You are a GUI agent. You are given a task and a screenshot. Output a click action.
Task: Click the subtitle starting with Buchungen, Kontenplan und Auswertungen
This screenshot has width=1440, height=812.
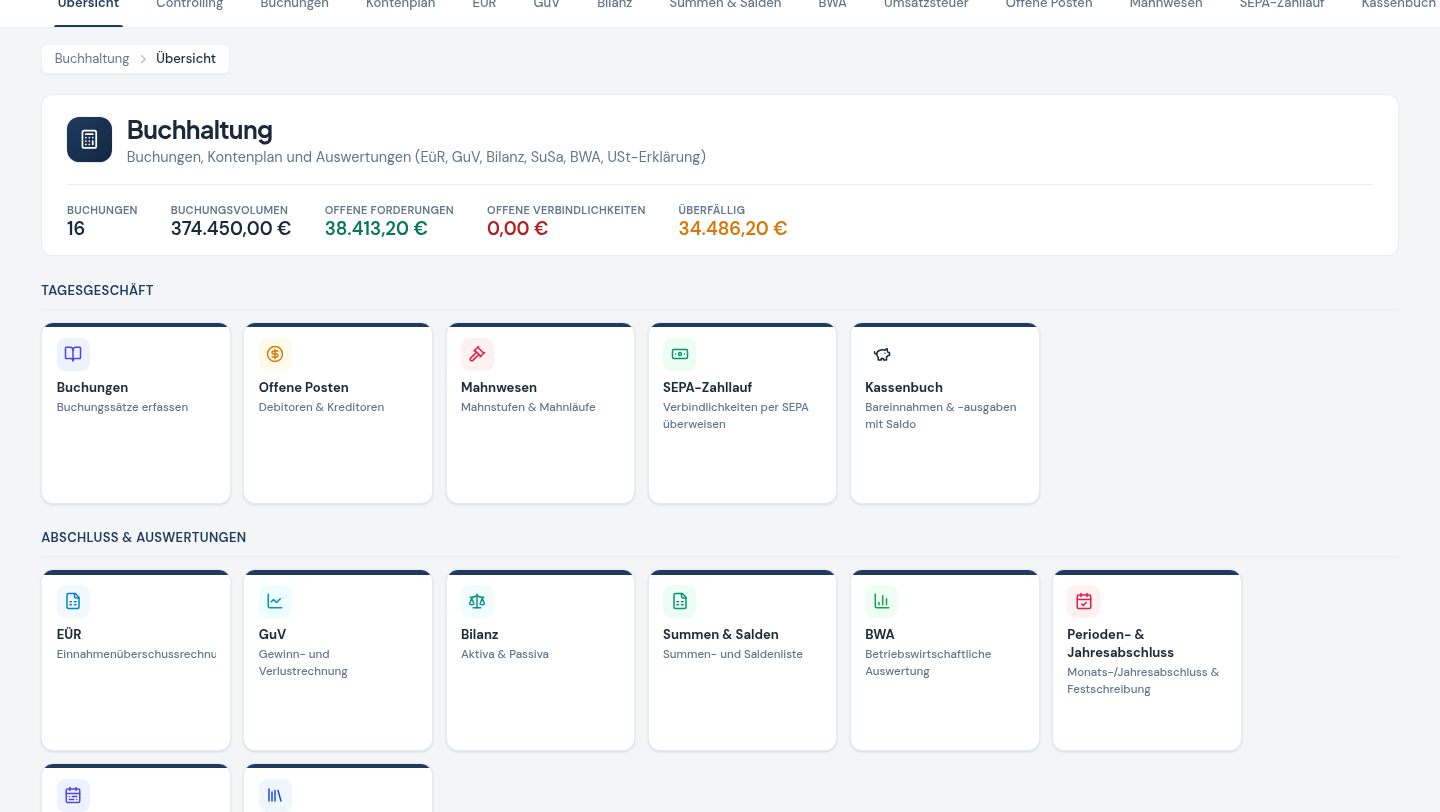coord(417,157)
